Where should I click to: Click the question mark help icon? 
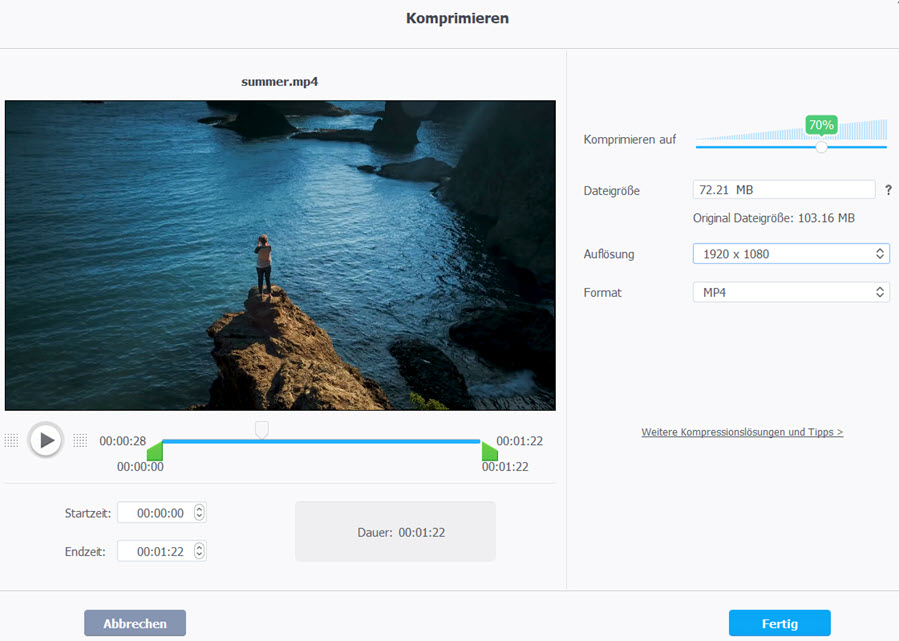point(888,190)
